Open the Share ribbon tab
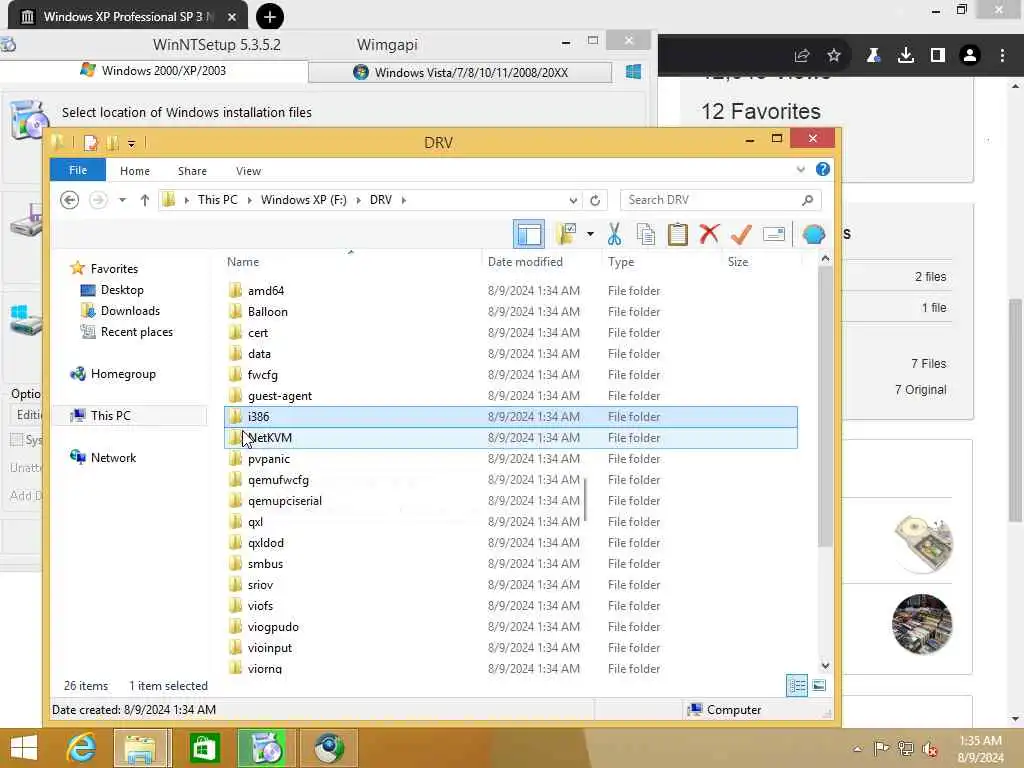Screen dimensions: 1024x768 point(192,170)
